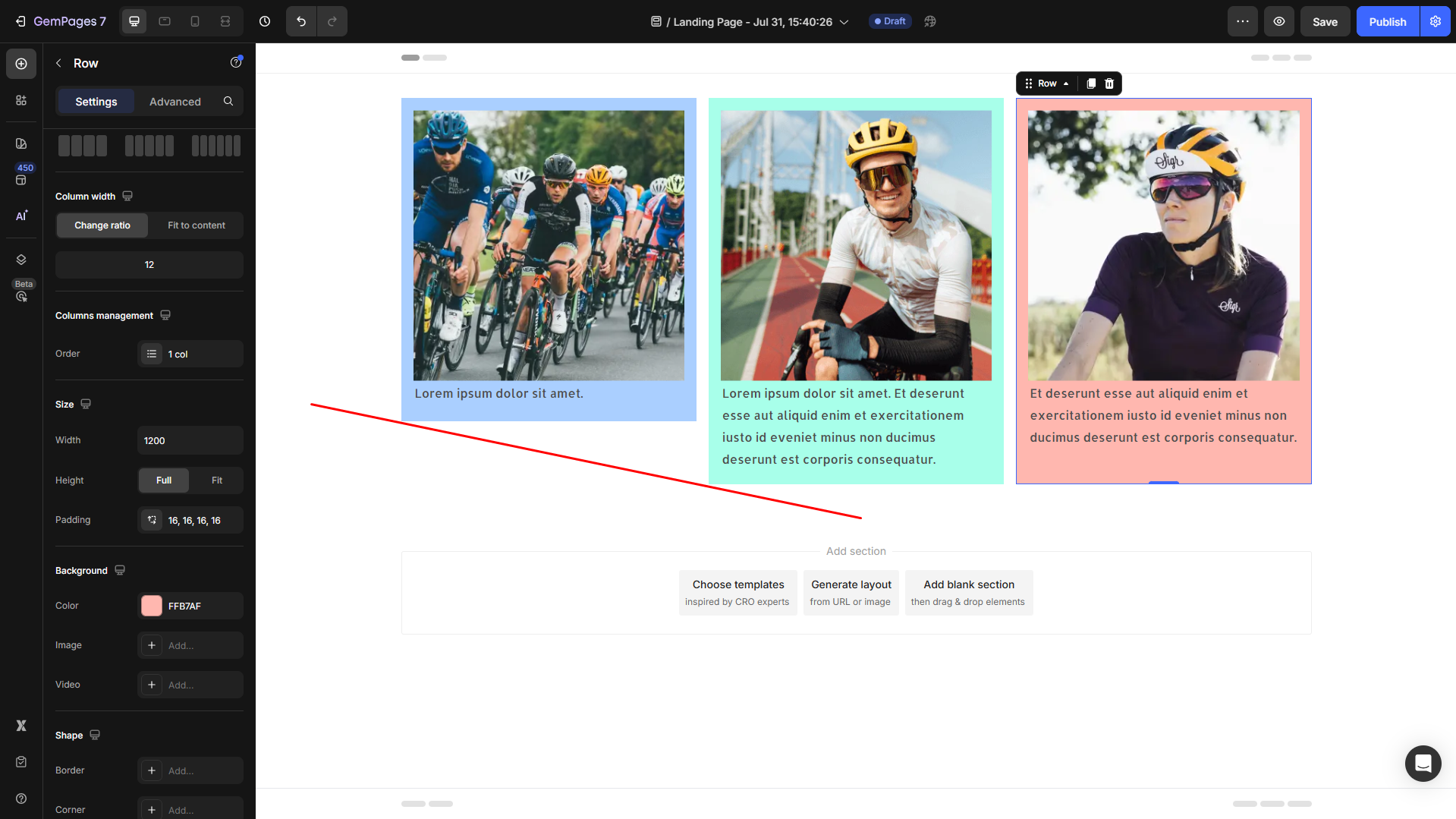1456x819 pixels.
Task: Switch to mobile device view
Action: coord(195,21)
